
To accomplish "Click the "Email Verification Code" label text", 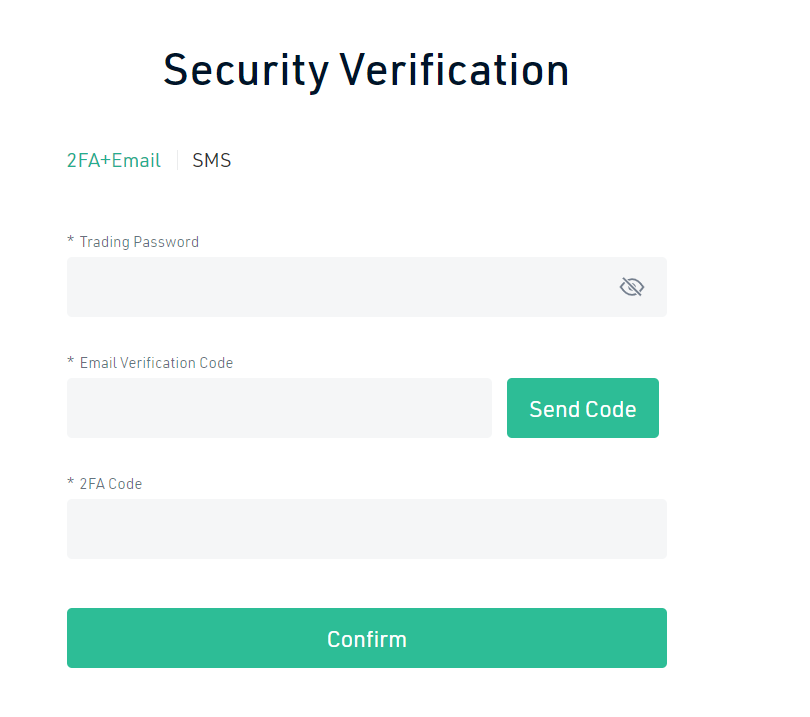I will [x=156, y=363].
